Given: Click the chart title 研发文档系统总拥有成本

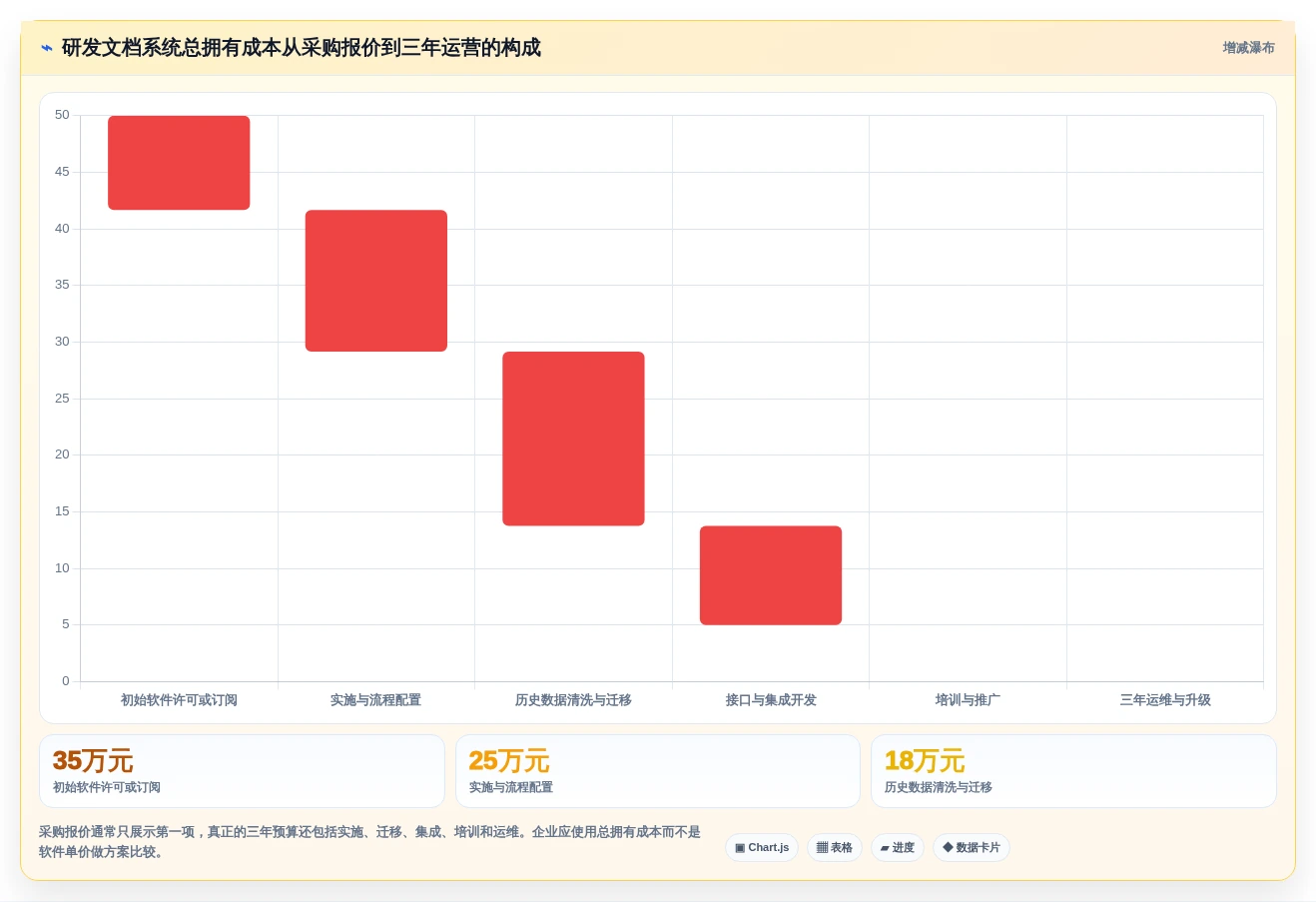Looking at the screenshot, I should point(302,48).
